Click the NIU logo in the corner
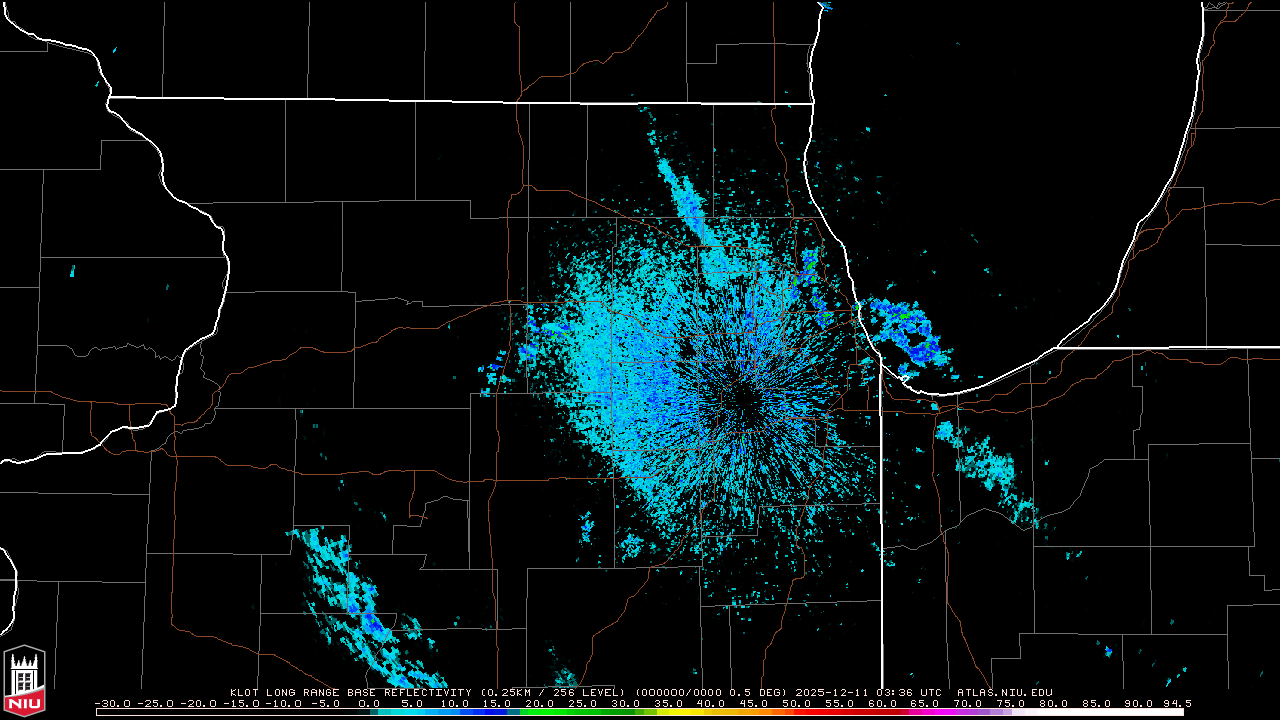This screenshot has height=720, width=1280. (24, 684)
